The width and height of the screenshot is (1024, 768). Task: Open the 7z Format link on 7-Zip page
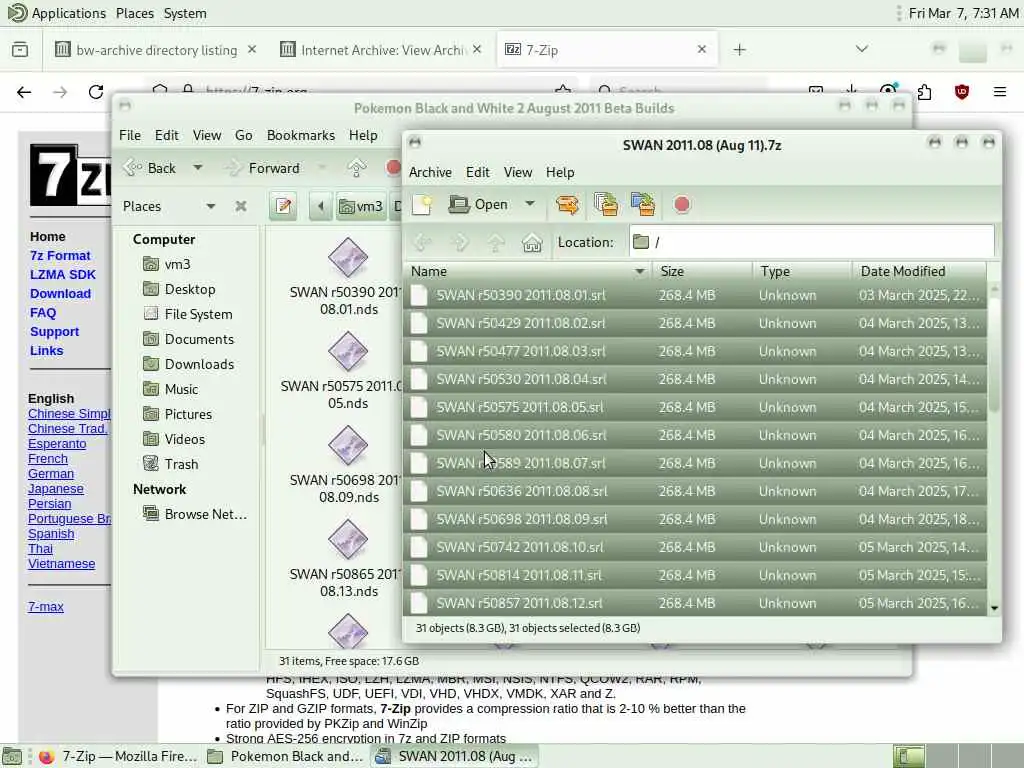(60, 255)
